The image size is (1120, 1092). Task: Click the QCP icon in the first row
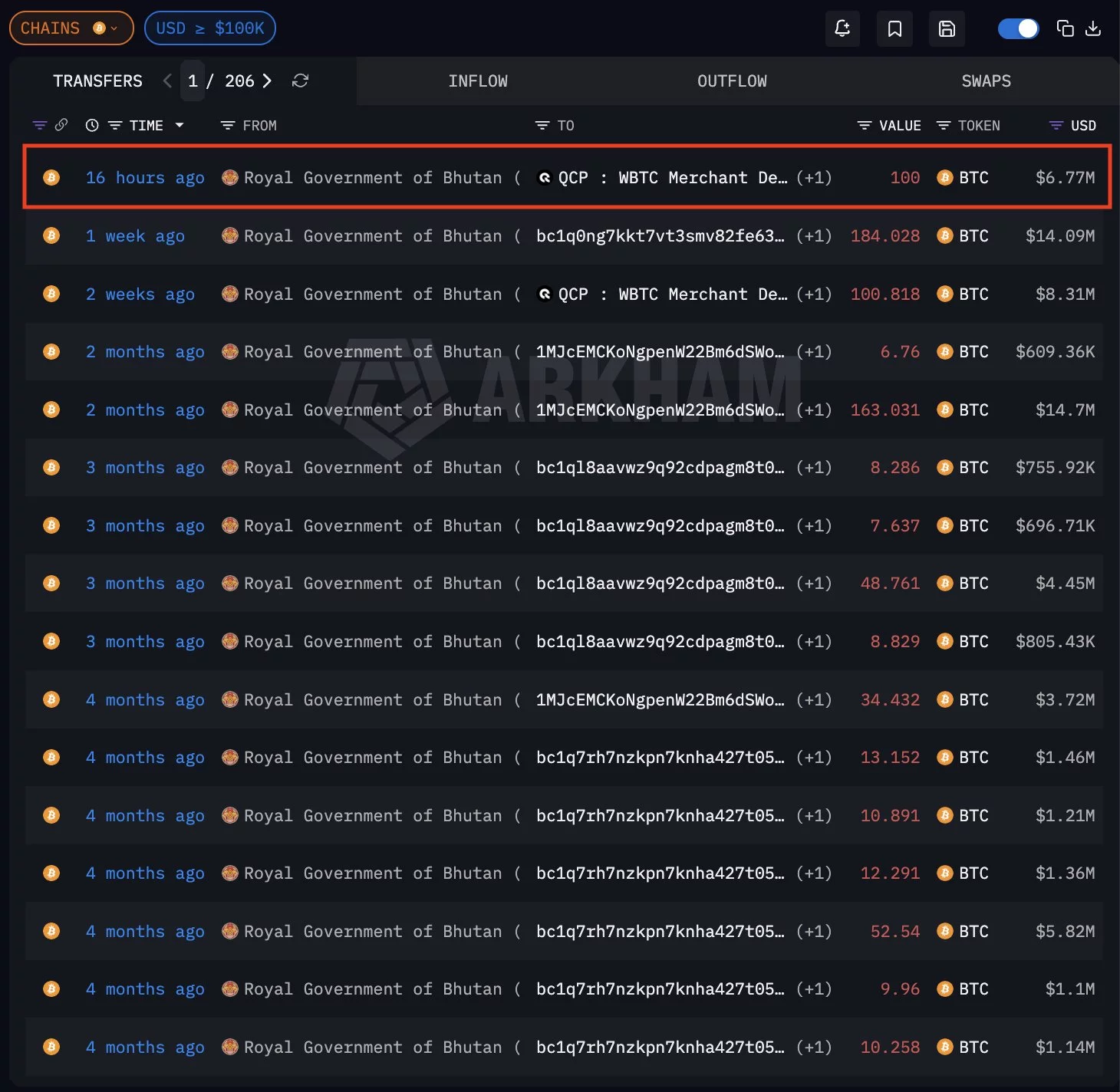tap(545, 177)
